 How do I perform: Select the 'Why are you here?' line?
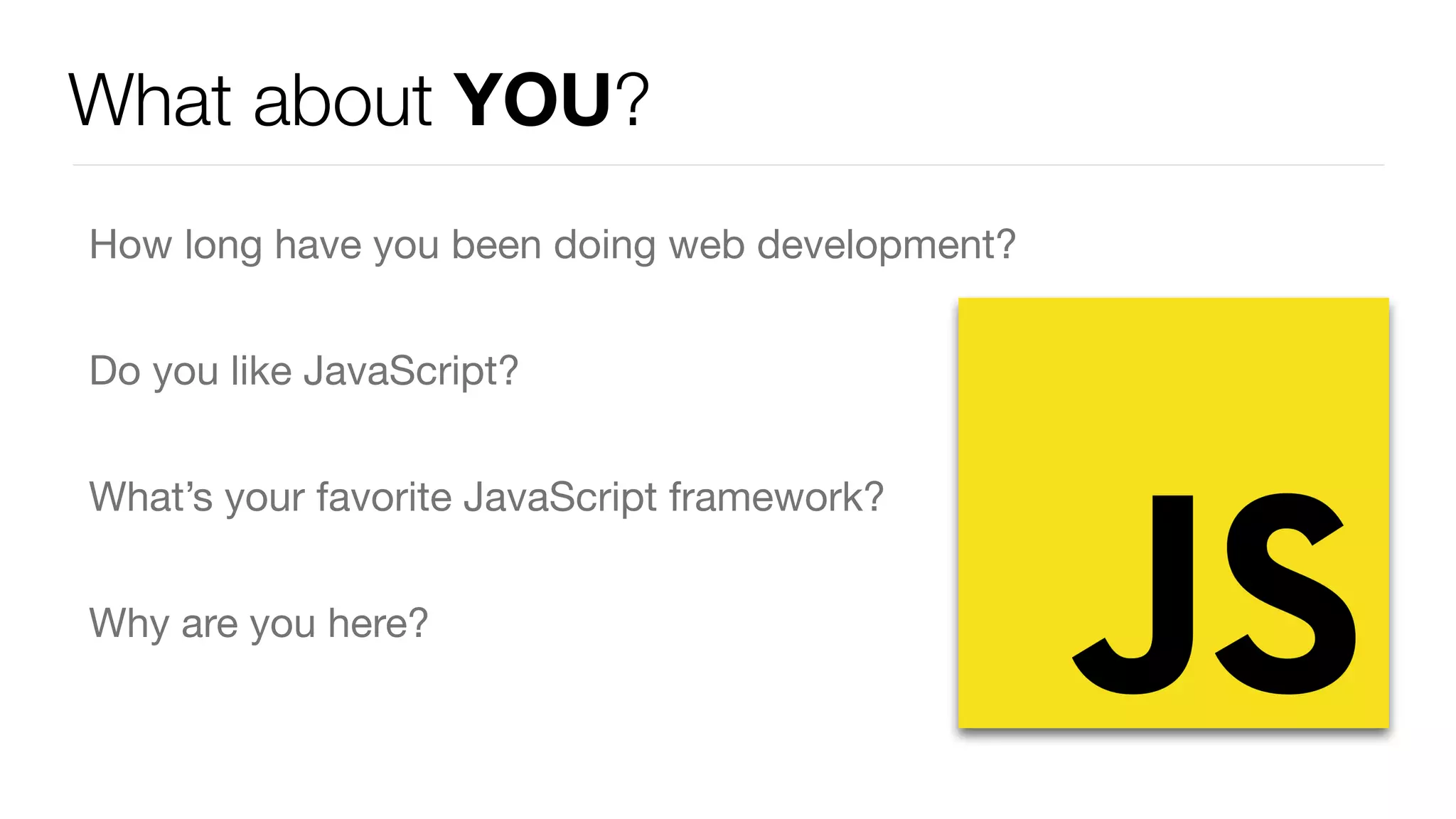coord(258,623)
